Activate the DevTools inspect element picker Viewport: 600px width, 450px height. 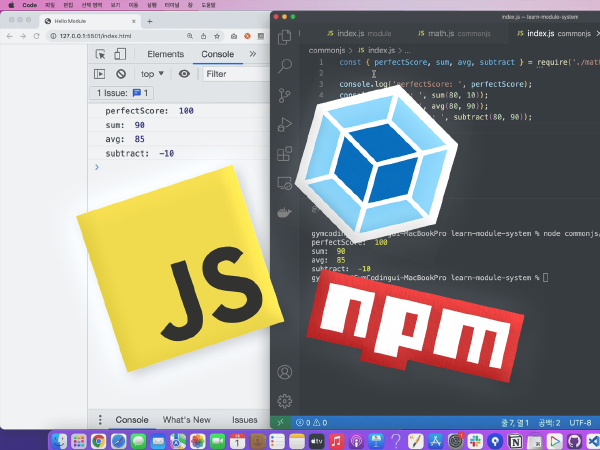coord(101,54)
